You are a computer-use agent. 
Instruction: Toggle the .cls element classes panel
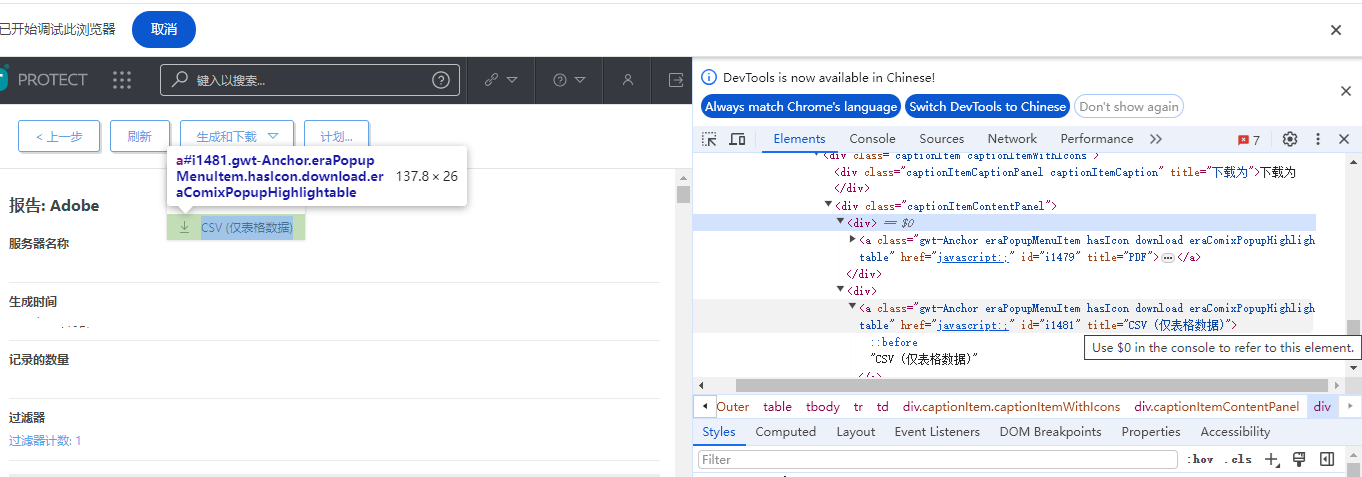tap(1237, 459)
